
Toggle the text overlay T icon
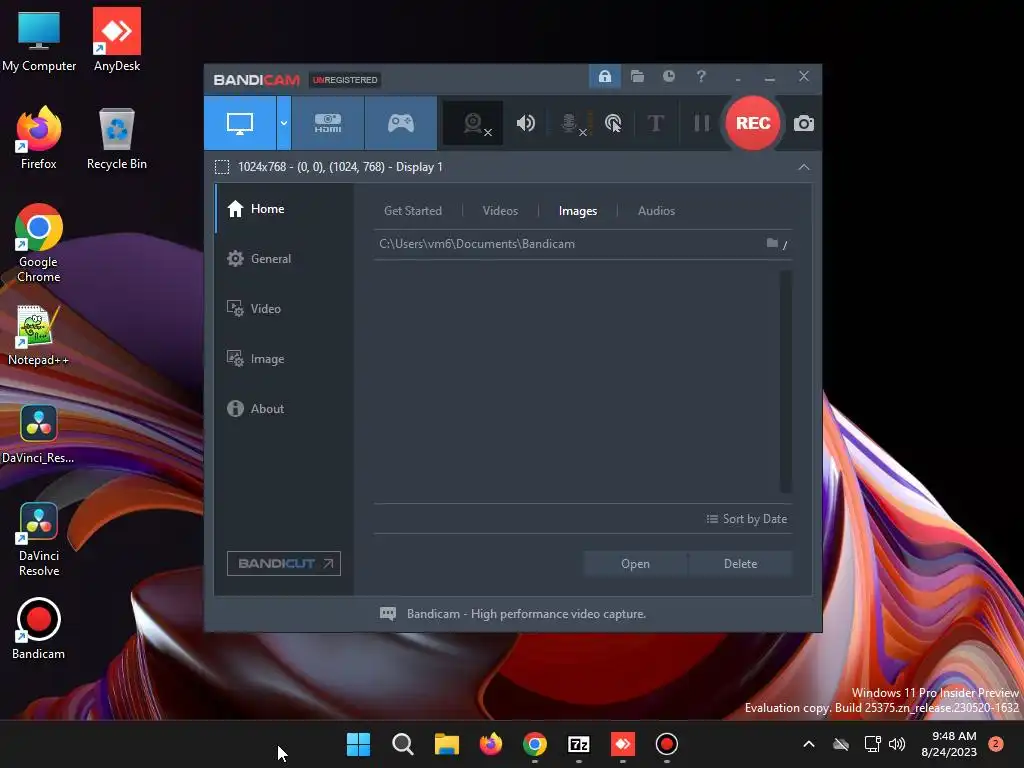(x=655, y=123)
